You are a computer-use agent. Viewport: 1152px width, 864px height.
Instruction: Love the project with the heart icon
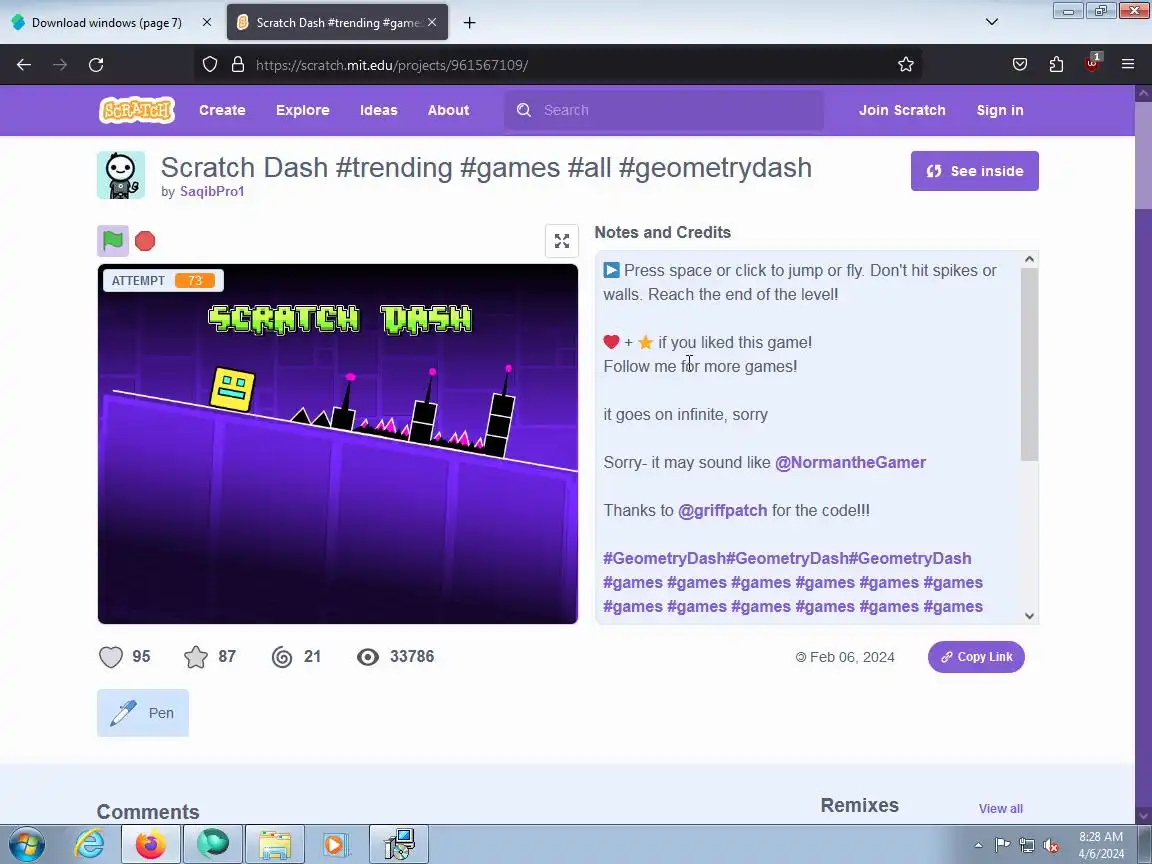[x=111, y=657]
